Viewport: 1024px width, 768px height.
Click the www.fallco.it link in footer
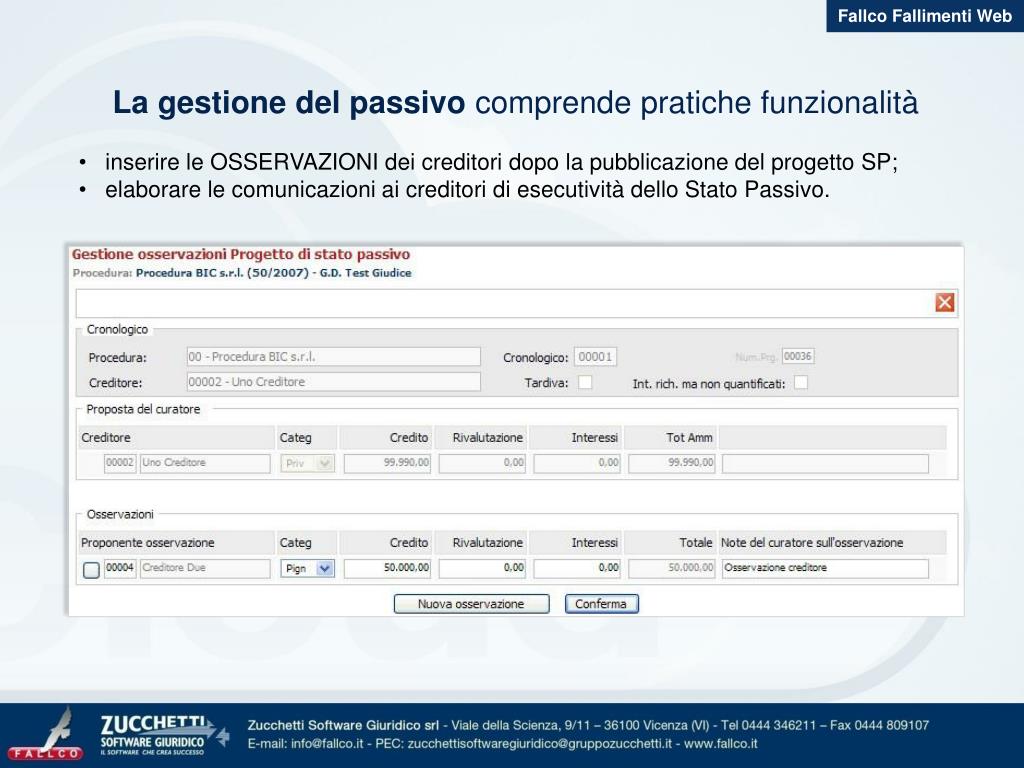pyautogui.click(x=721, y=743)
